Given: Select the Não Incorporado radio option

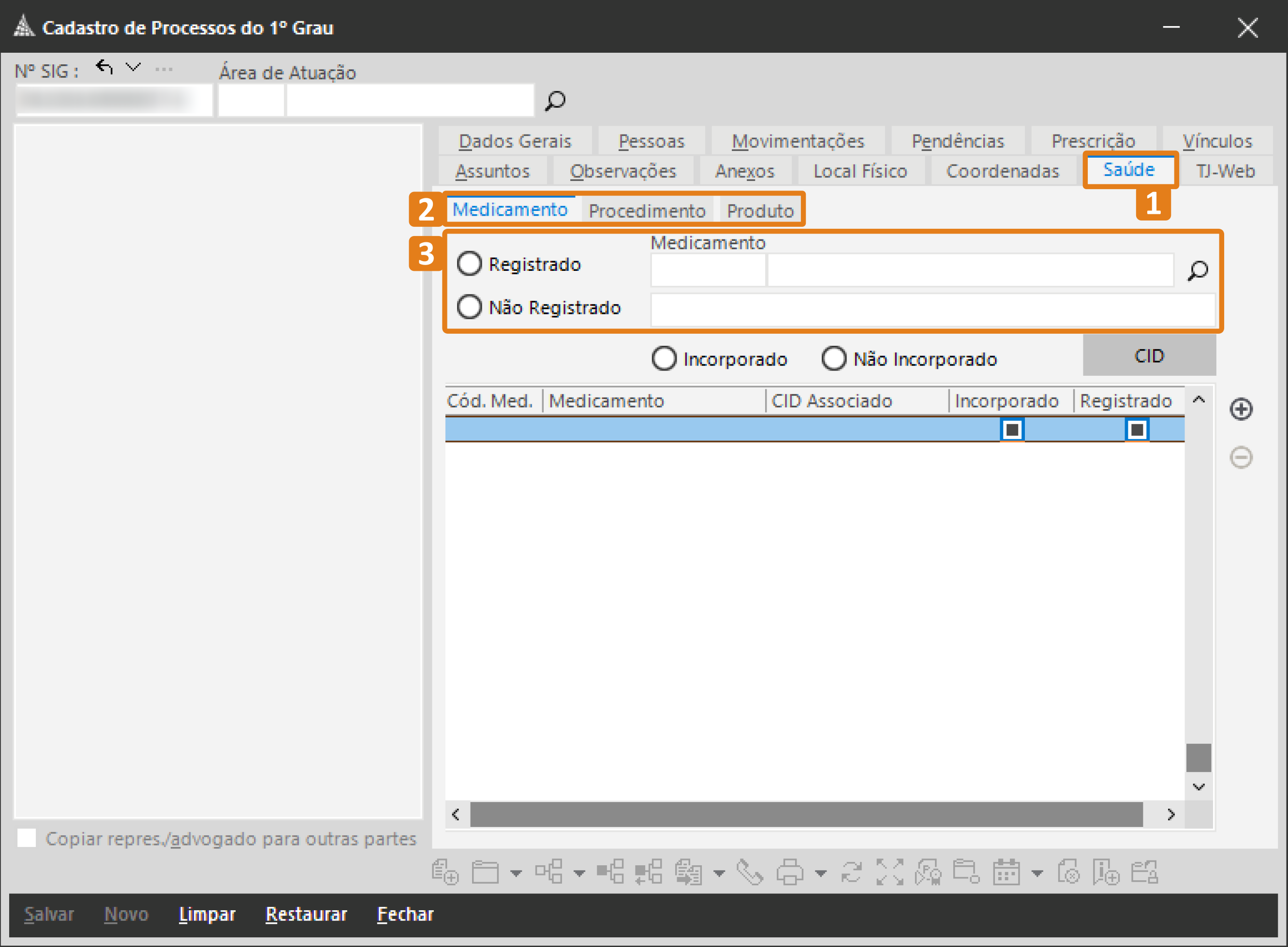Looking at the screenshot, I should tap(833, 359).
